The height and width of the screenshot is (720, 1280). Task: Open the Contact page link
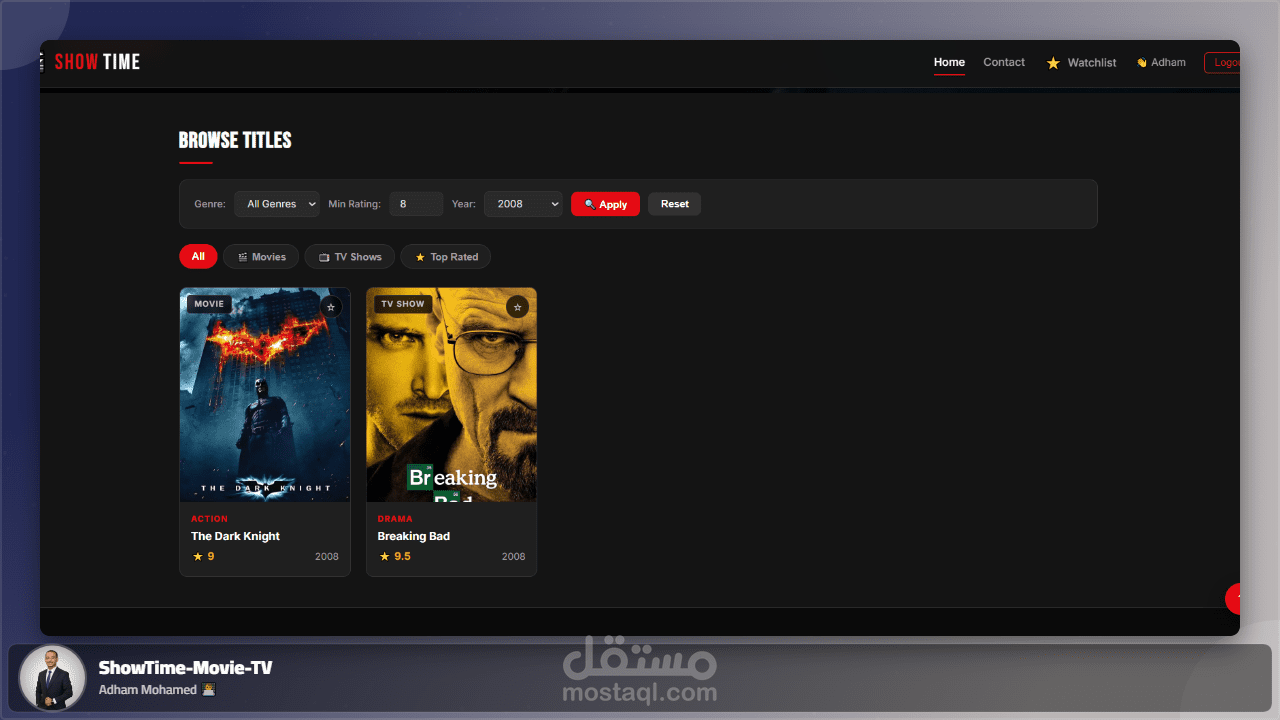[1004, 62]
